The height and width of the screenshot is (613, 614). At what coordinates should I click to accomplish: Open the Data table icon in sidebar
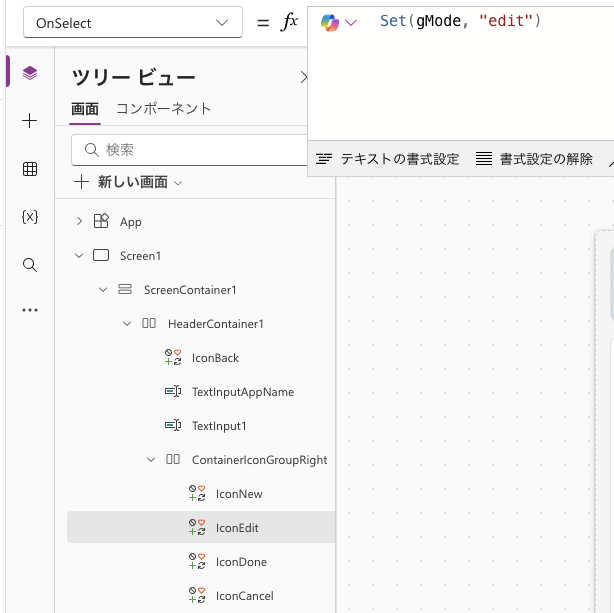click(30, 169)
